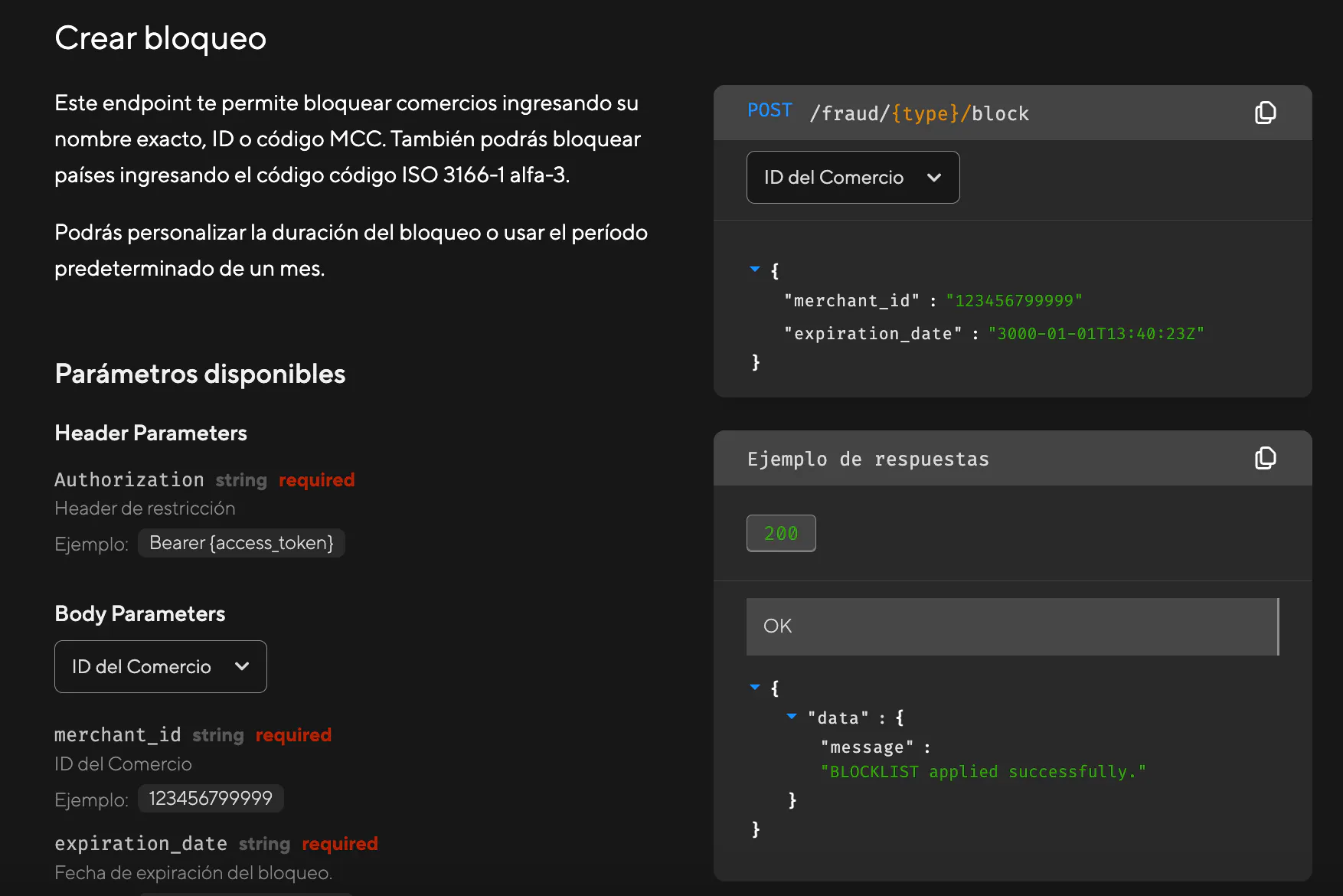The width and height of the screenshot is (1343, 896).
Task: Click the Bearer {access_token} example chip
Action: (x=241, y=543)
